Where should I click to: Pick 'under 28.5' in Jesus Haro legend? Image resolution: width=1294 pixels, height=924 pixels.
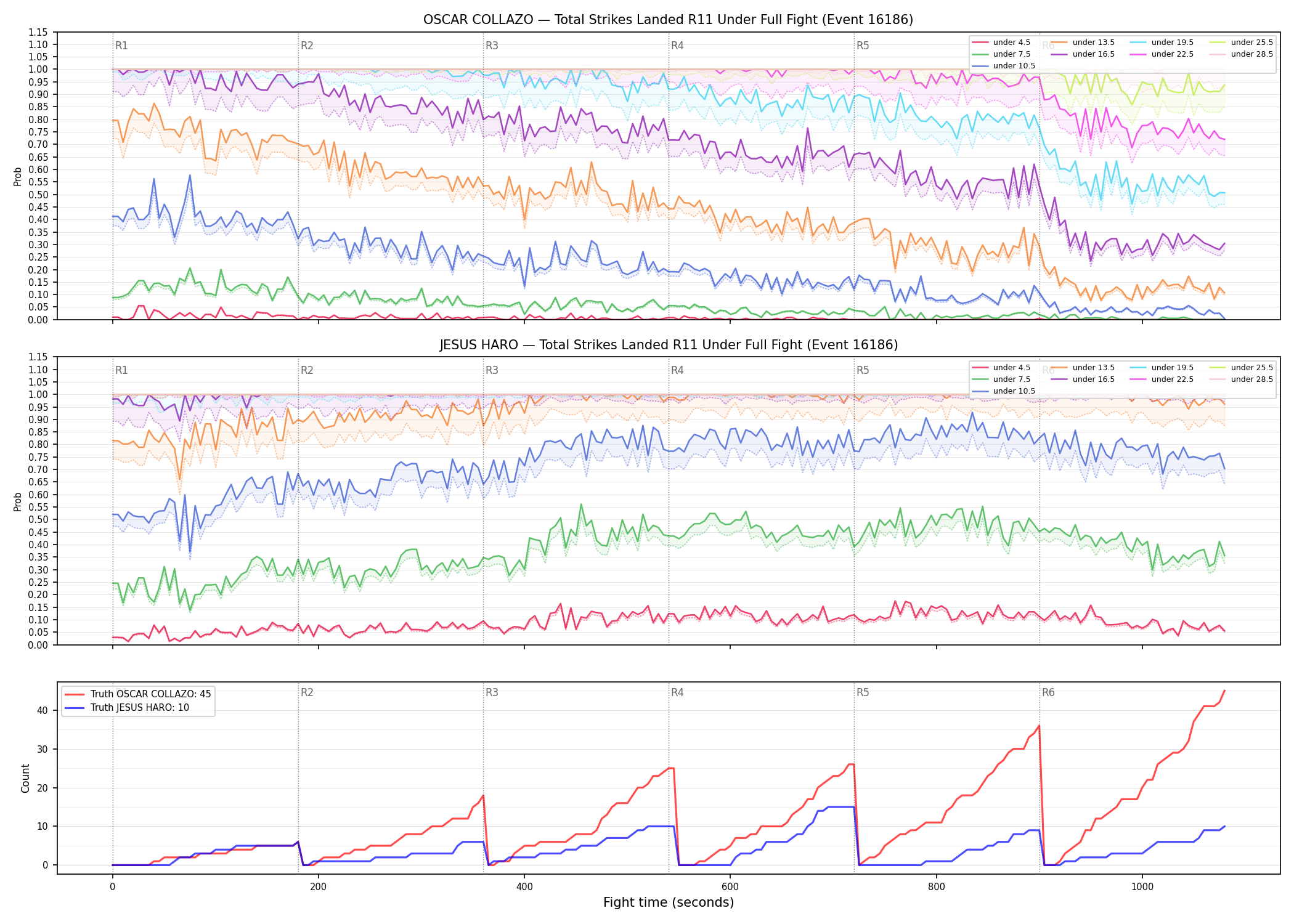pyautogui.click(x=1241, y=379)
